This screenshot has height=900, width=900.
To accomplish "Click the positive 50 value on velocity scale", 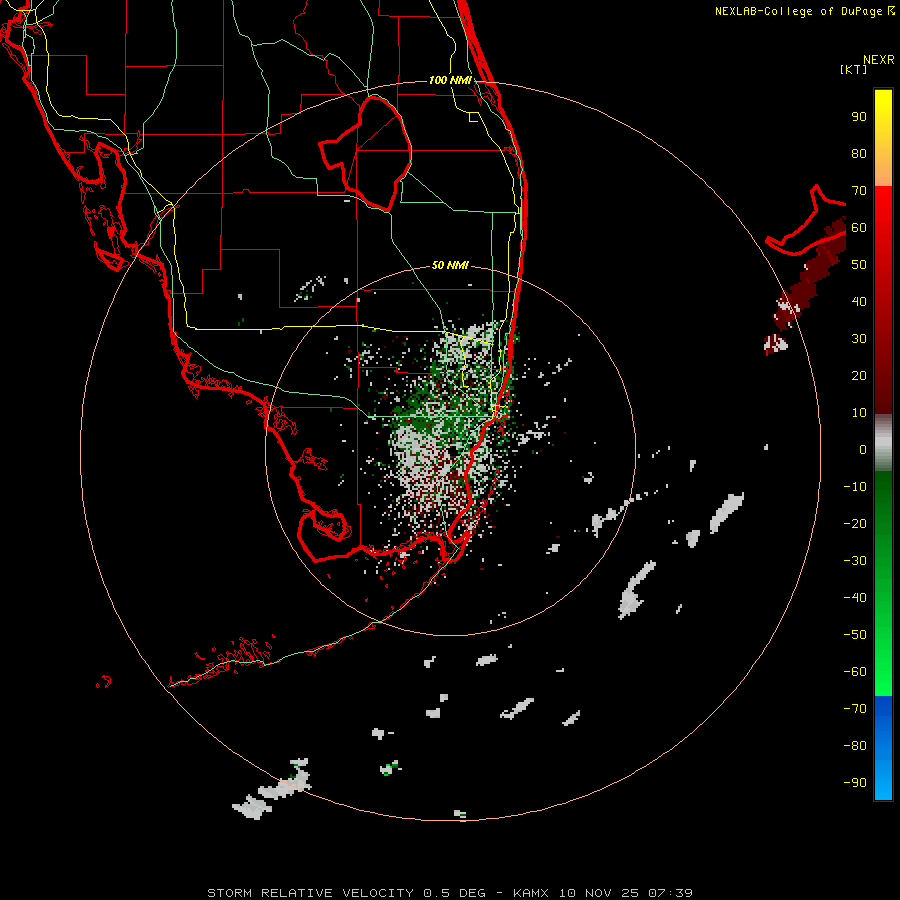I will (859, 265).
